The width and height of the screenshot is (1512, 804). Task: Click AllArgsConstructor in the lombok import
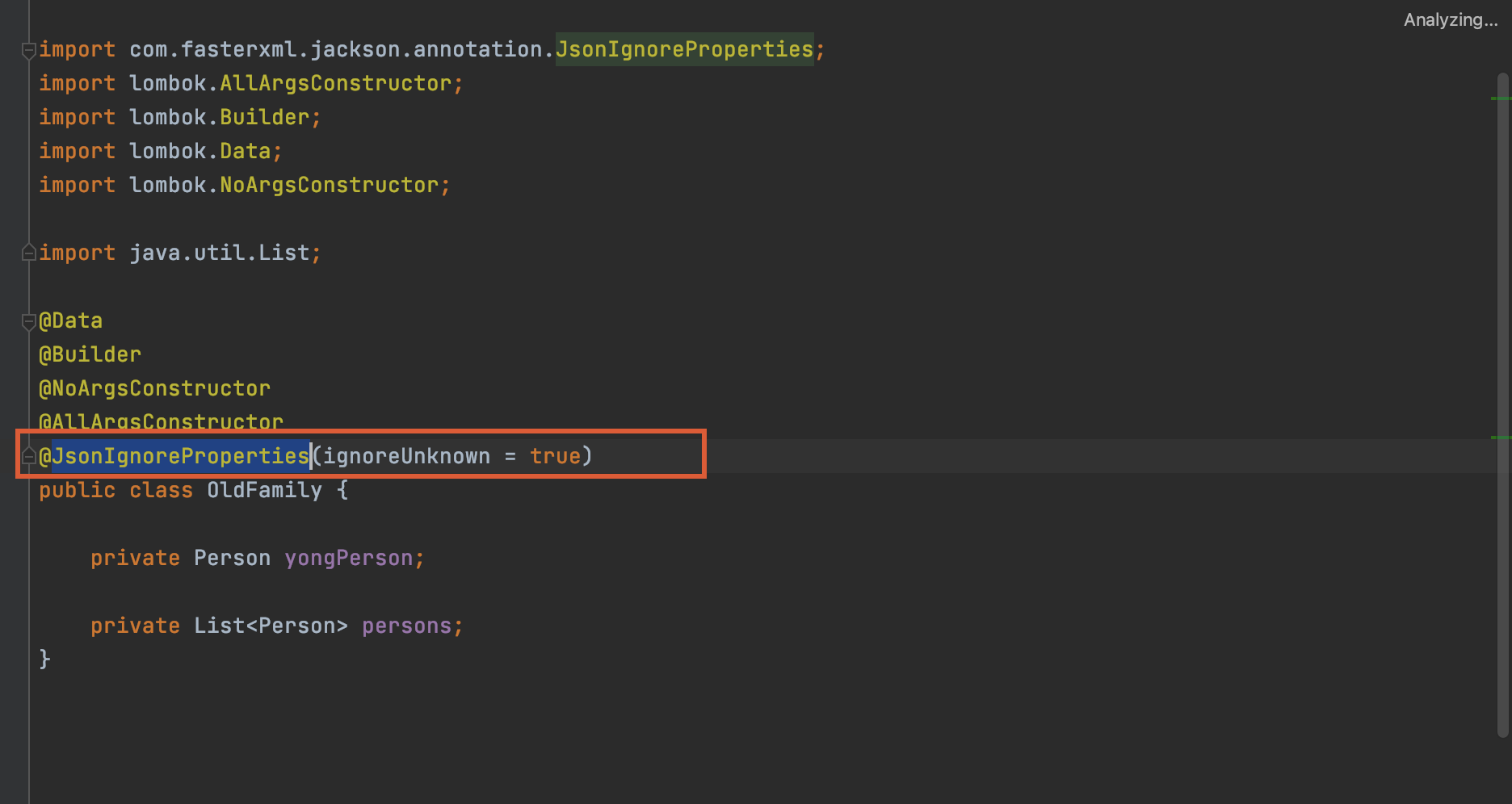click(x=335, y=83)
